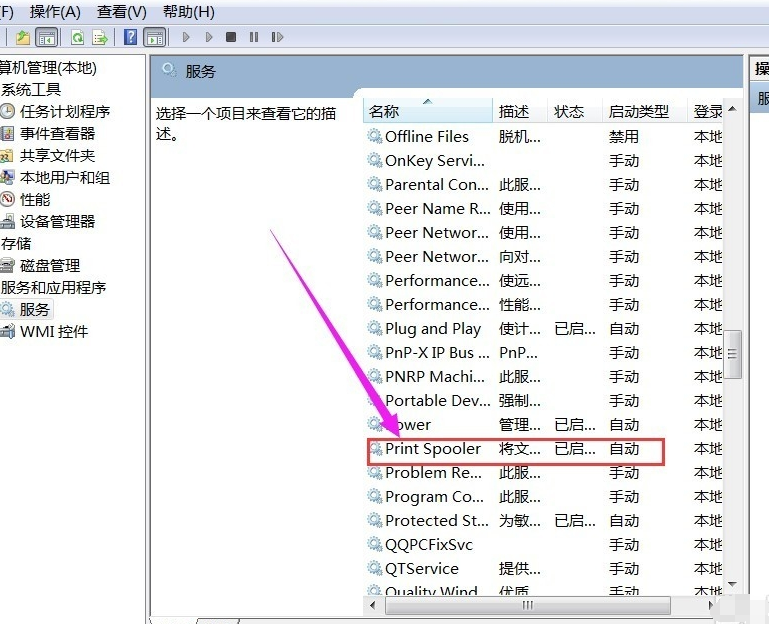Screen dimensions: 769x624
Task: Open the 帮助(H) menu
Action: tap(188, 12)
